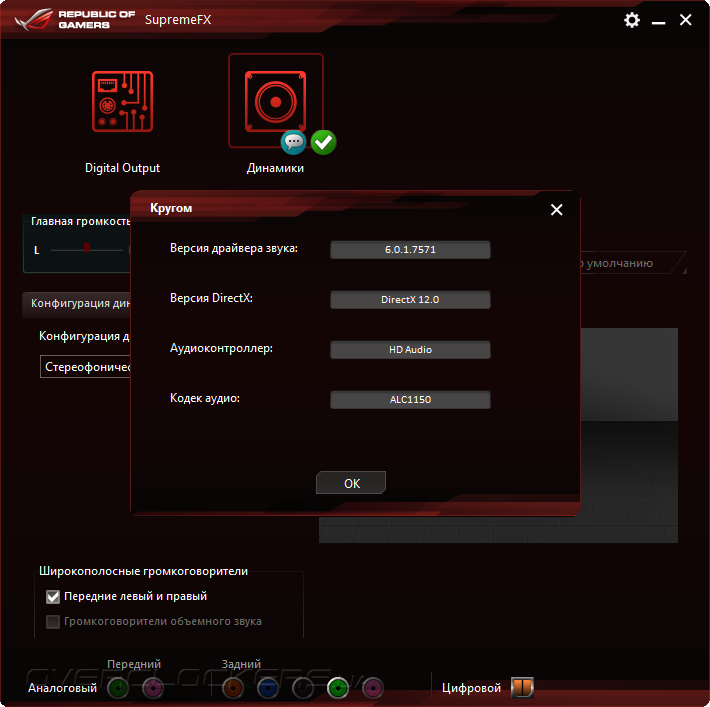Click the Аудиоконтроллер label
This screenshot has height=707, width=710.
[221, 348]
